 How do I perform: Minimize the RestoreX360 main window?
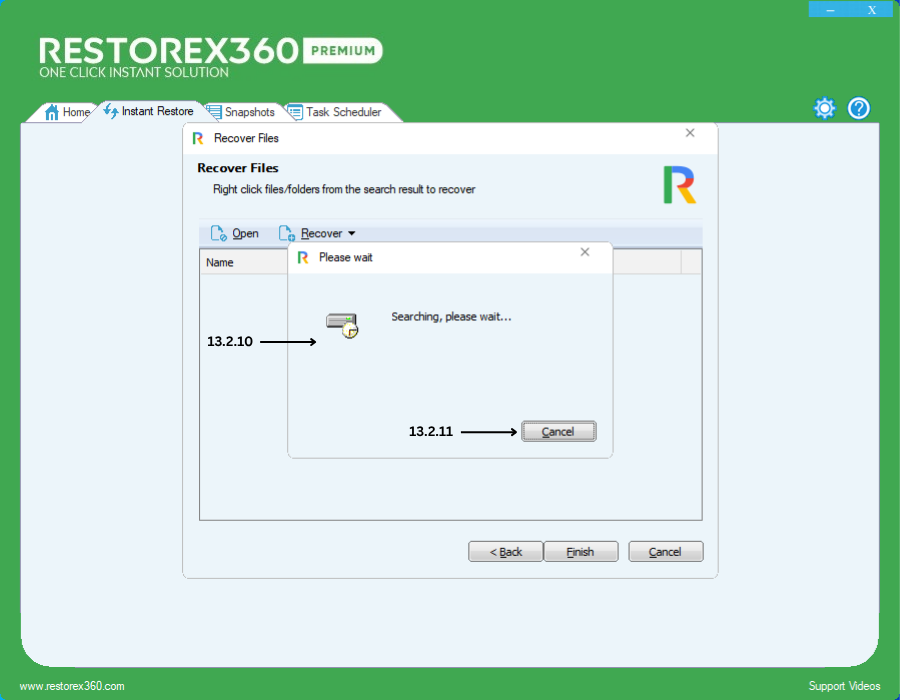point(830,10)
